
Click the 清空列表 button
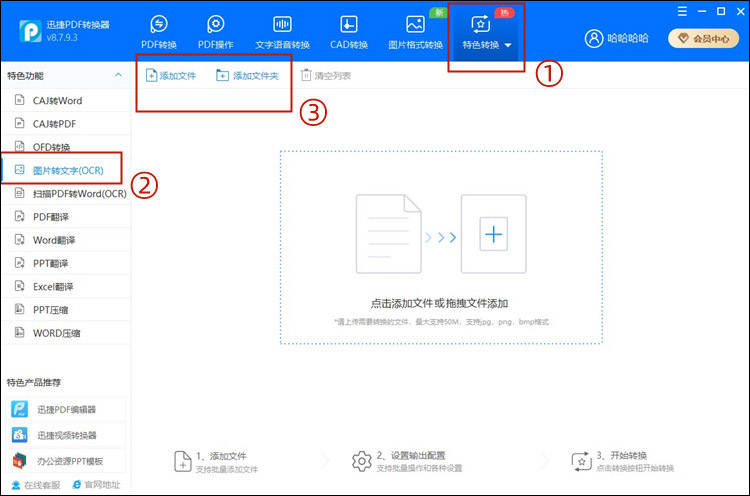(326, 76)
